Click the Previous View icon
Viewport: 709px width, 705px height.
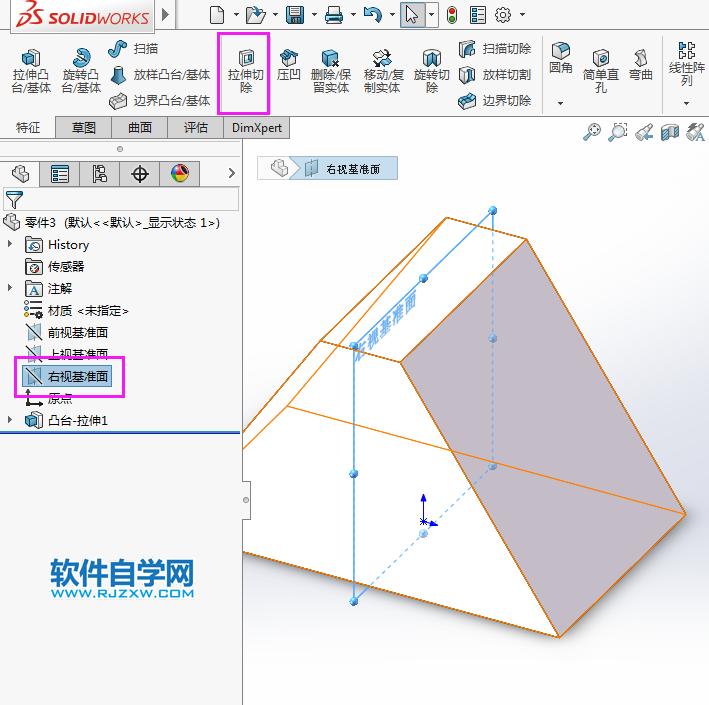pyautogui.click(x=644, y=132)
